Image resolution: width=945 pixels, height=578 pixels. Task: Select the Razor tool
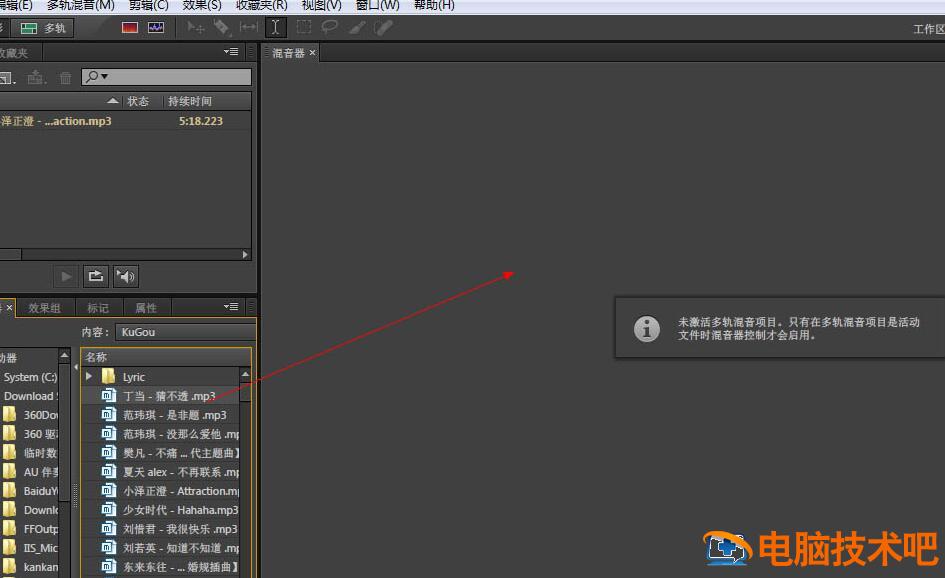click(221, 27)
